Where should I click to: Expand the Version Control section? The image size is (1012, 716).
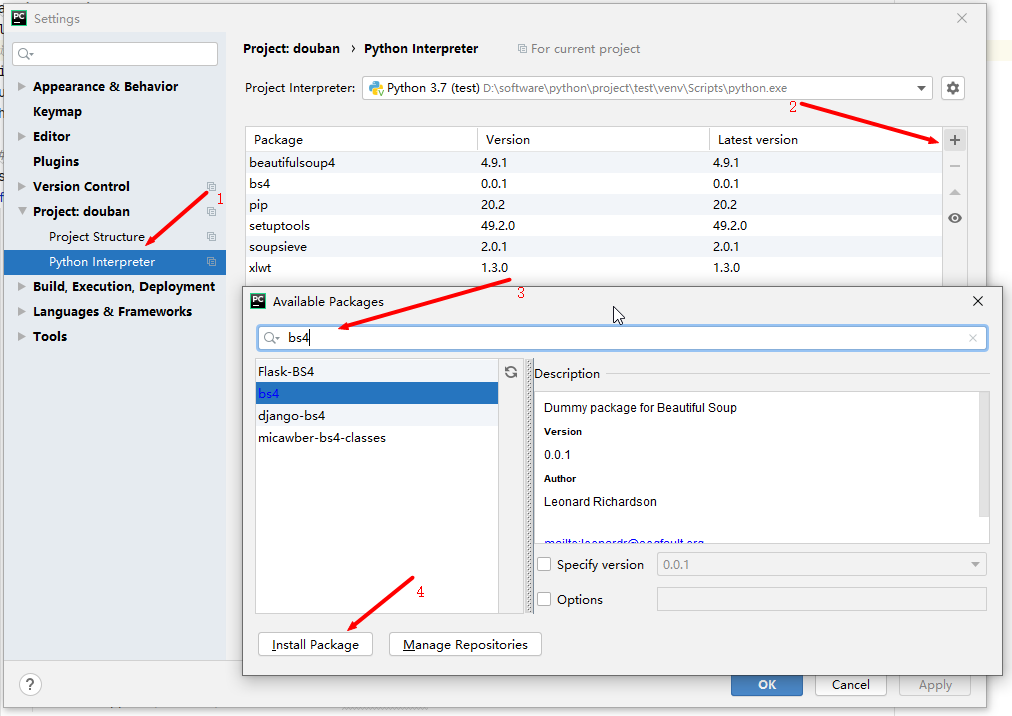[22, 187]
